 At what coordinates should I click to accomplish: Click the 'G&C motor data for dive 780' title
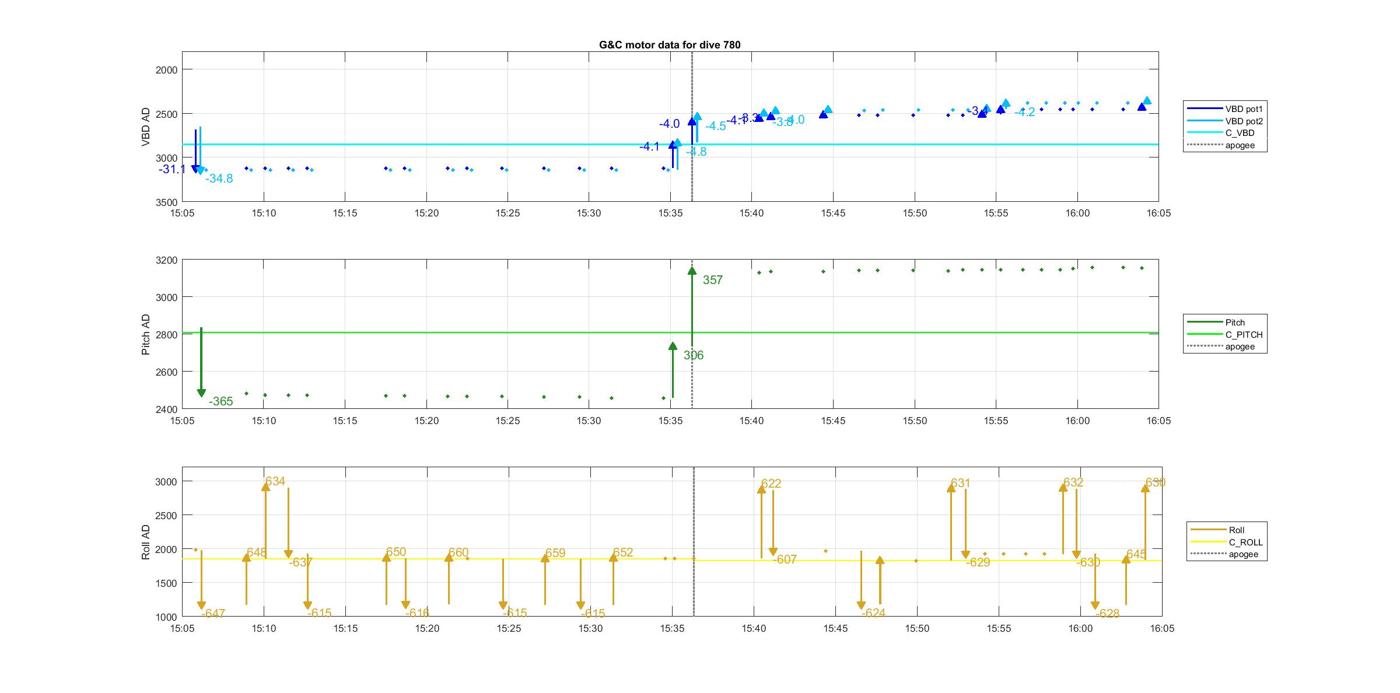tap(669, 45)
